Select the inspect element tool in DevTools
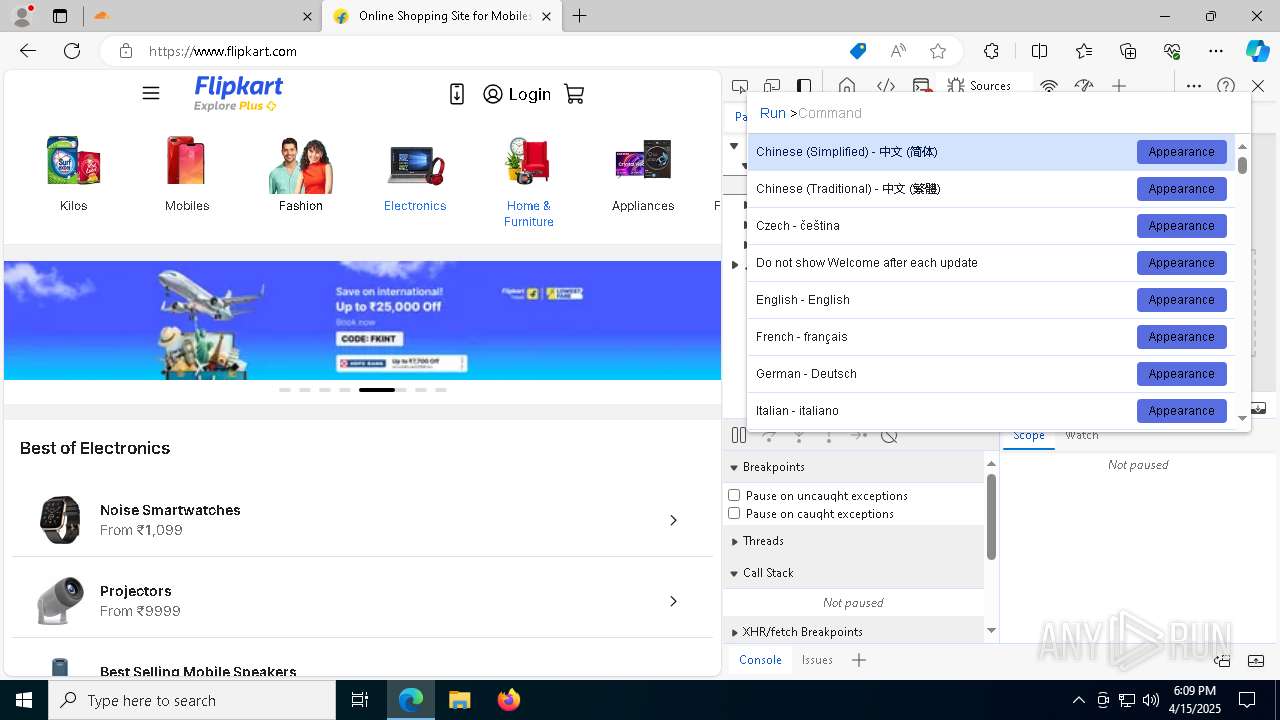 click(x=740, y=86)
